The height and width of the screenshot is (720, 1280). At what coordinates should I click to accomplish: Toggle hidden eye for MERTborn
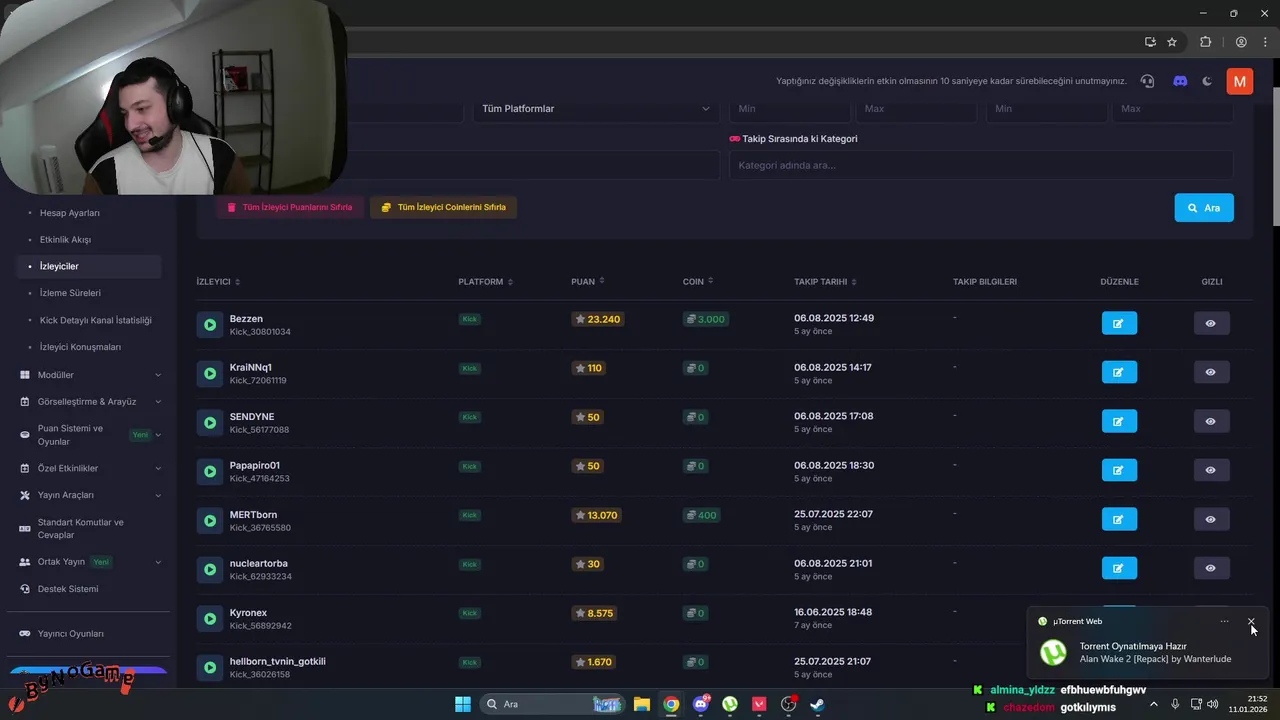(1211, 519)
